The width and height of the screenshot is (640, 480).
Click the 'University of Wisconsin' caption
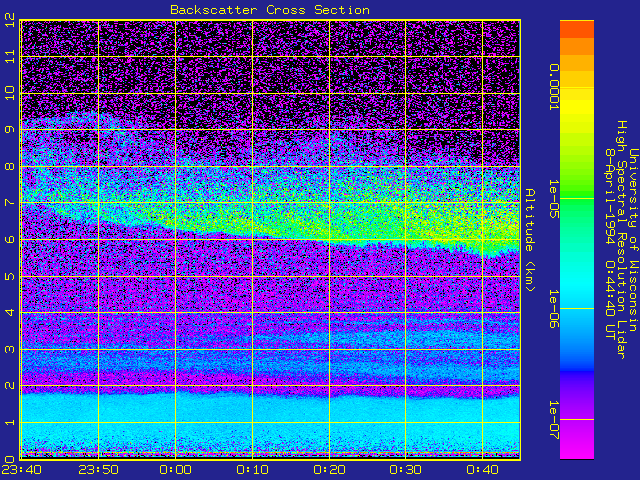(x=633, y=240)
